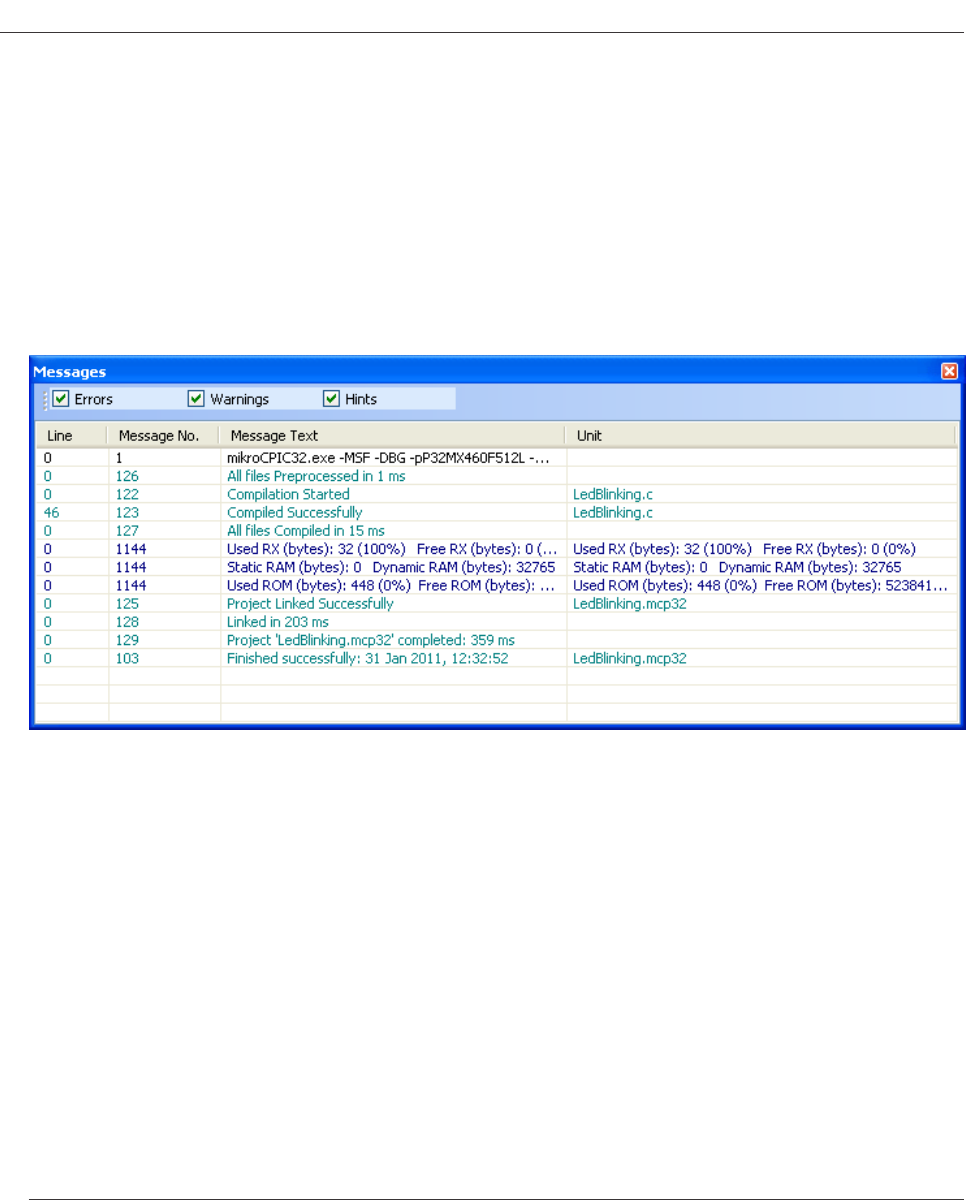Select the 'Project Linked Successfully' message
The height and width of the screenshot is (1200, 966).
tap(310, 604)
